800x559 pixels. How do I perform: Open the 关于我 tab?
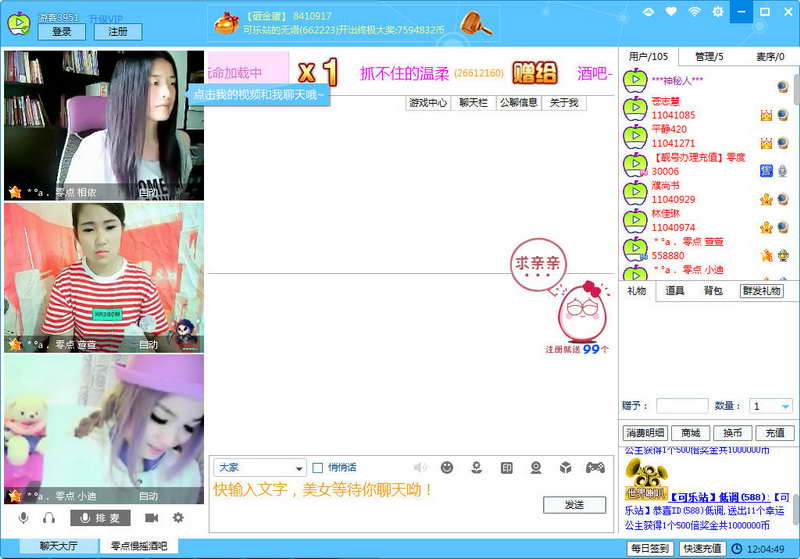click(x=564, y=103)
